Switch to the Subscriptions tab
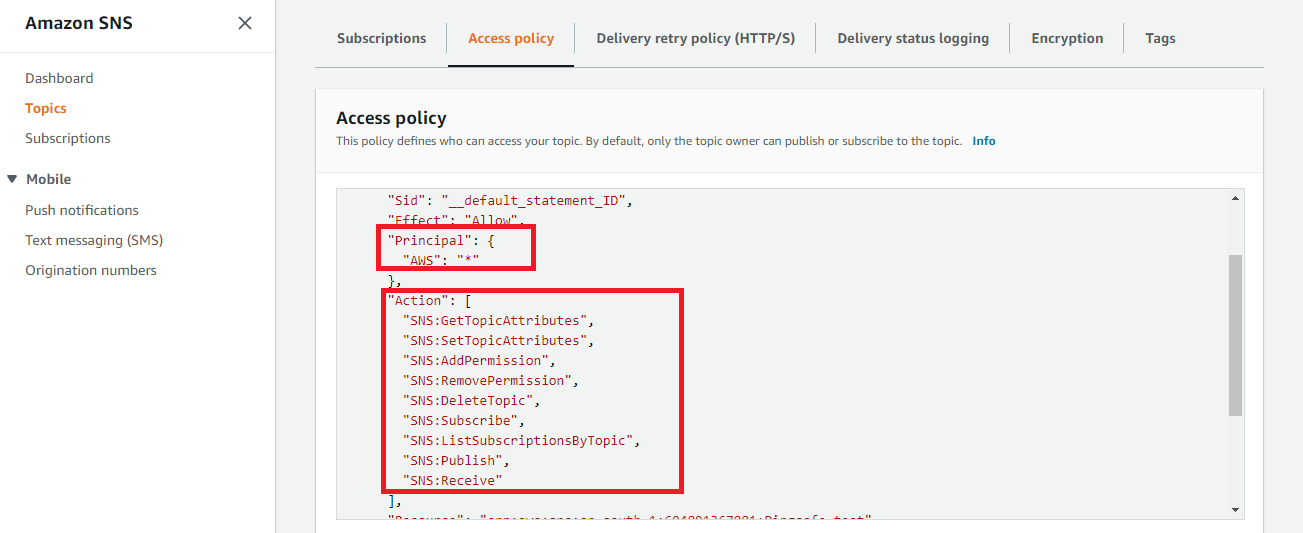Image resolution: width=1303 pixels, height=533 pixels. [381, 38]
